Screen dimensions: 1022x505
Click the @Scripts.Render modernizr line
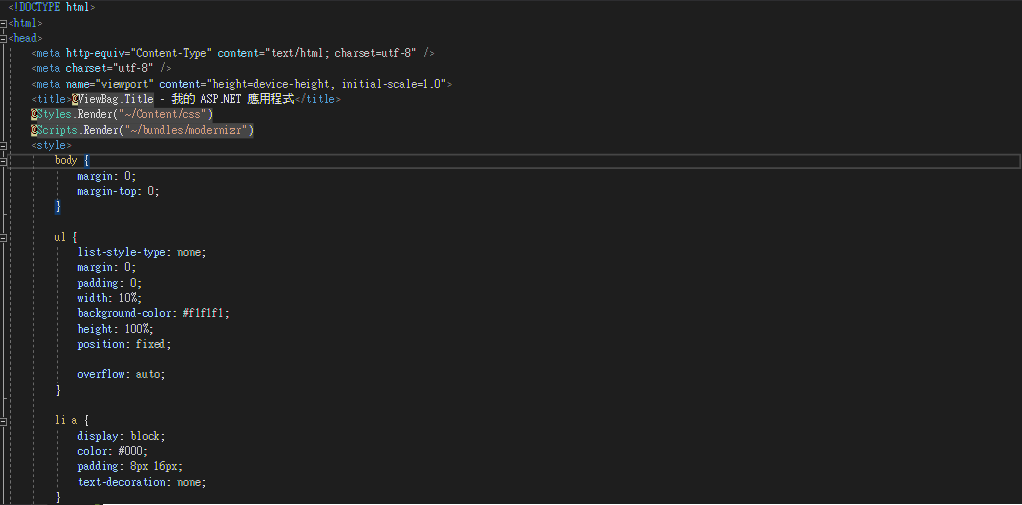(142, 130)
